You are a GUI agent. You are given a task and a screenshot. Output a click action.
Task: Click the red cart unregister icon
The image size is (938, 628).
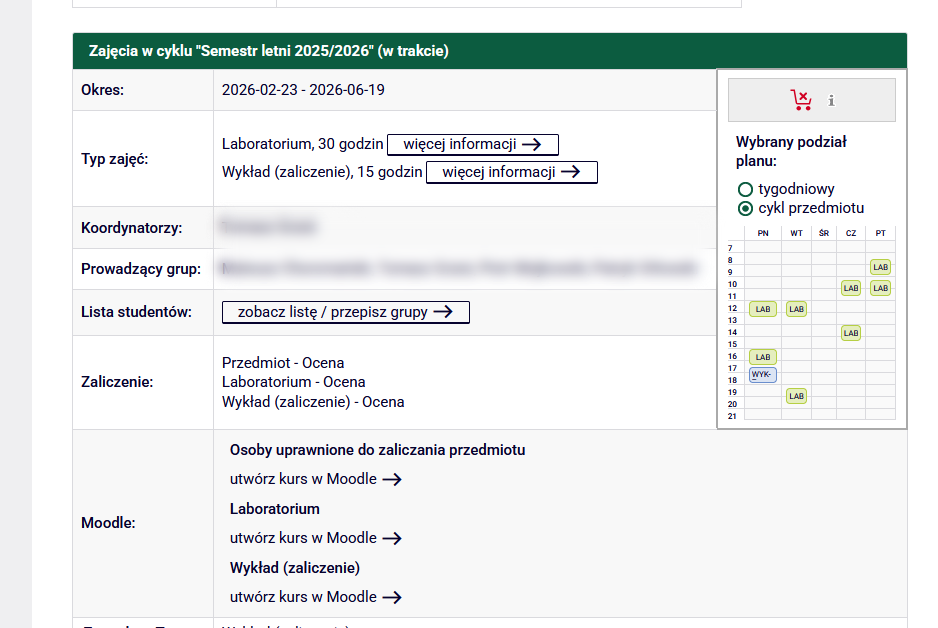(x=801, y=100)
